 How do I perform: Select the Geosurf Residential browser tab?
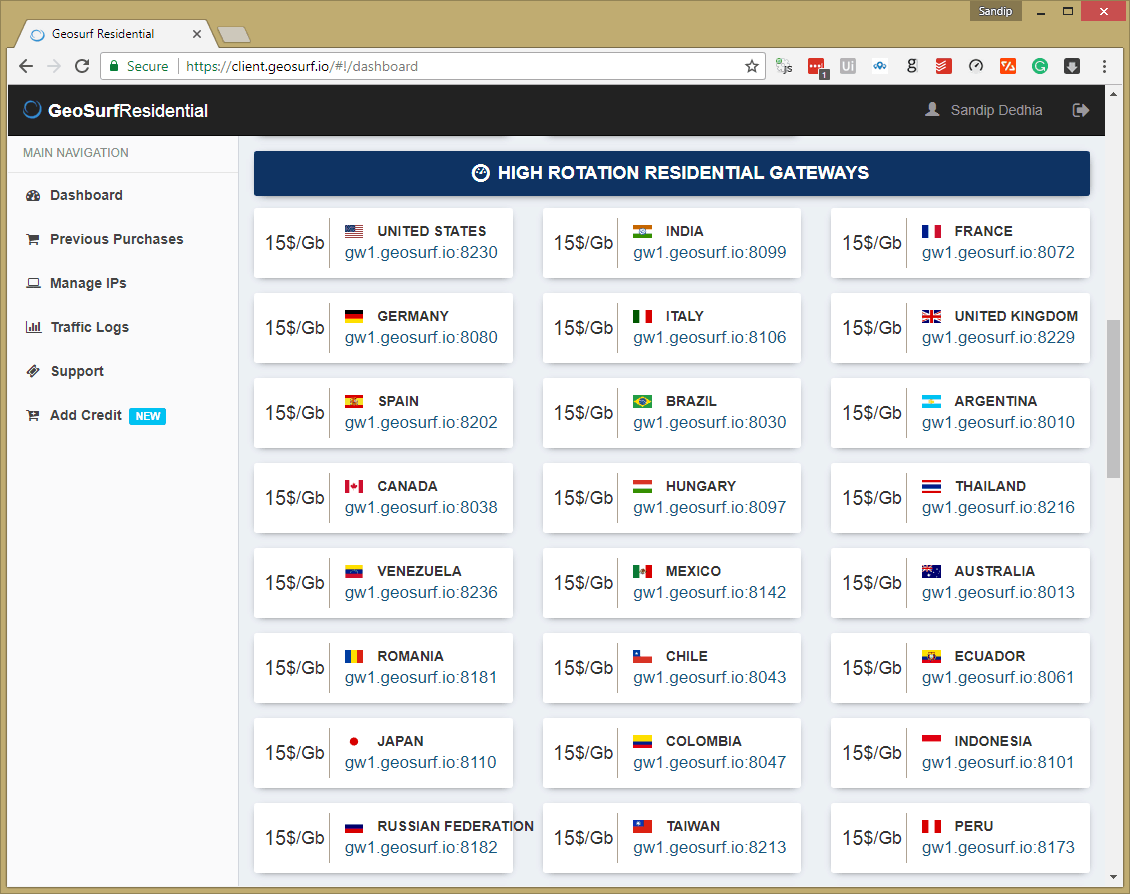115,34
